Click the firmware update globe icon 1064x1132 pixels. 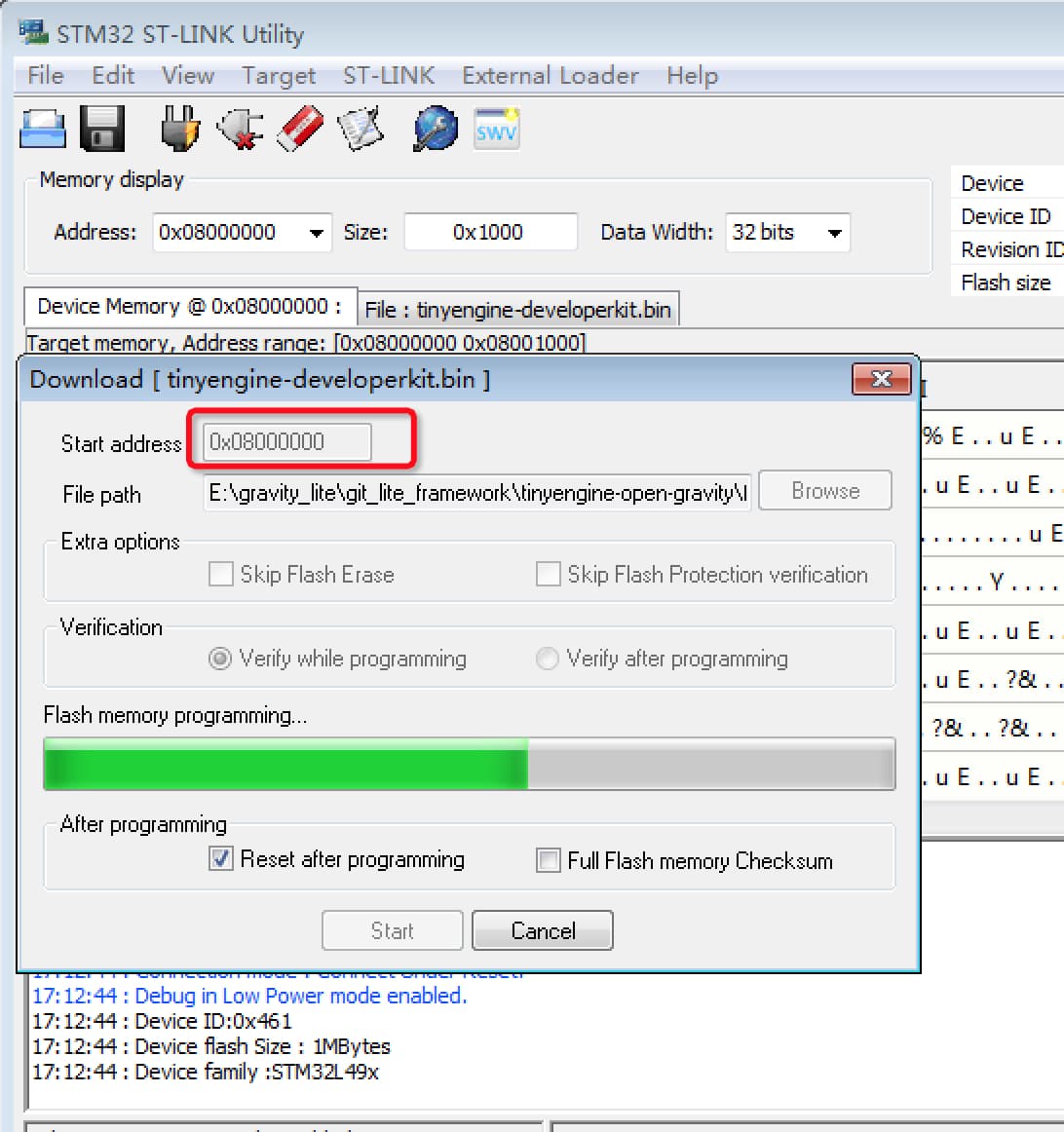coord(436,129)
